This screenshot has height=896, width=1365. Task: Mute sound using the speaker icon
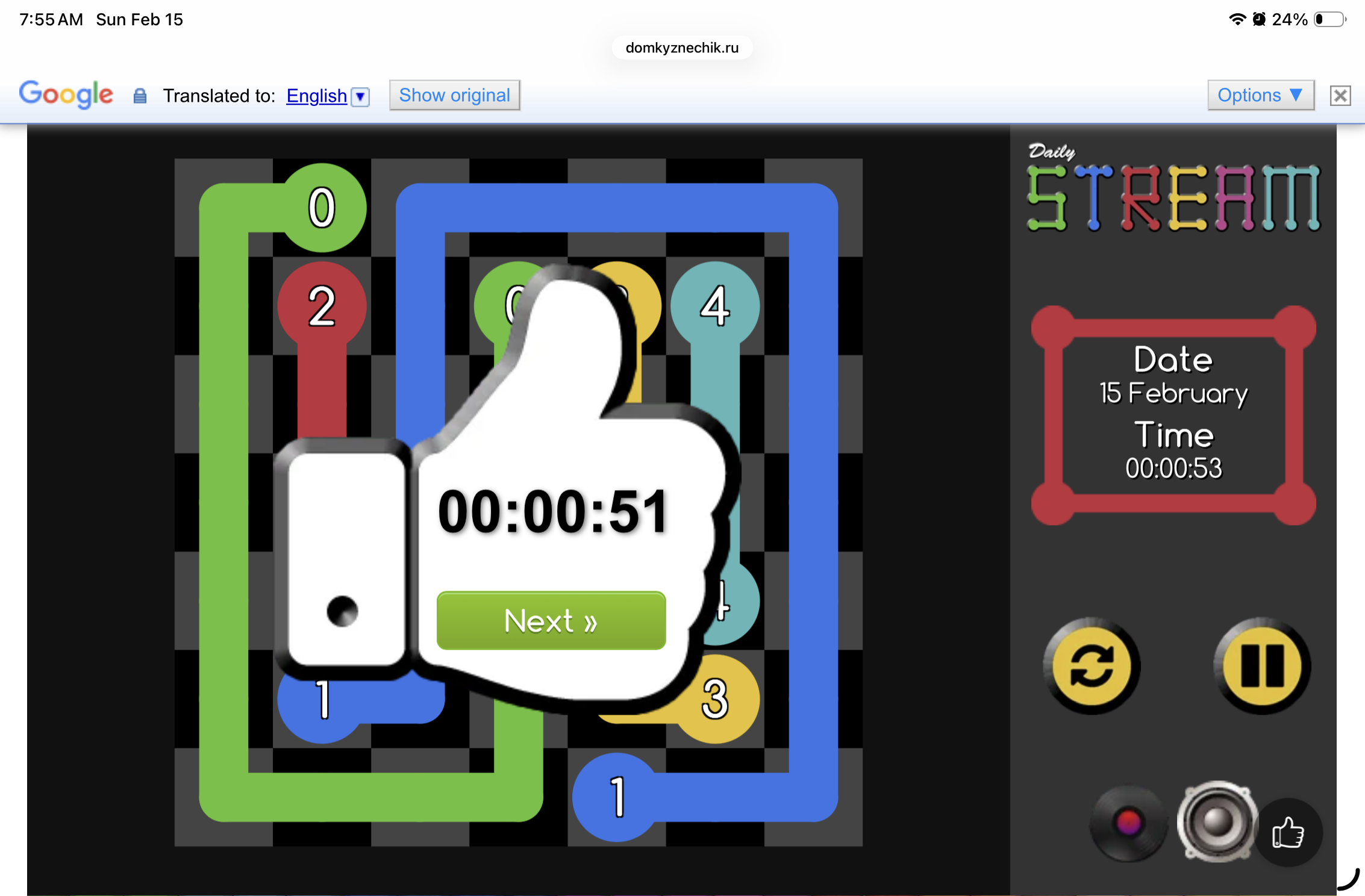point(1217,821)
